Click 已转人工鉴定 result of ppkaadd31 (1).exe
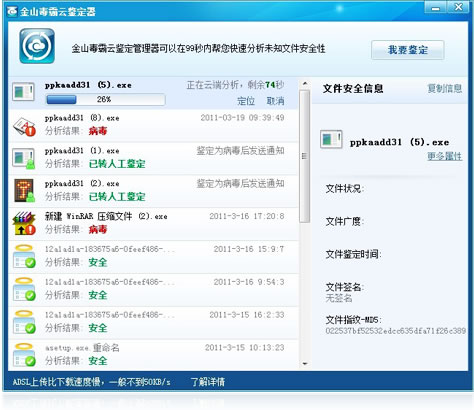 (117, 164)
